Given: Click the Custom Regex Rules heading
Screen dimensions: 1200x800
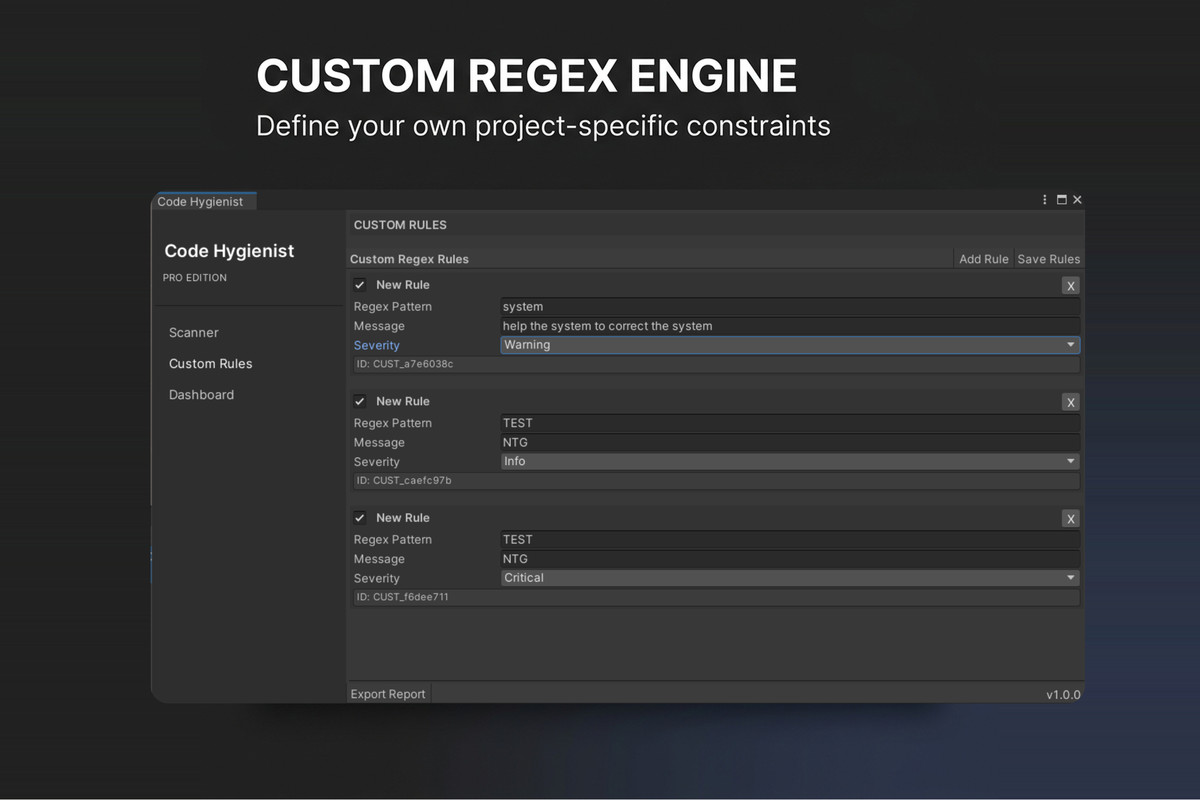Looking at the screenshot, I should coord(409,259).
